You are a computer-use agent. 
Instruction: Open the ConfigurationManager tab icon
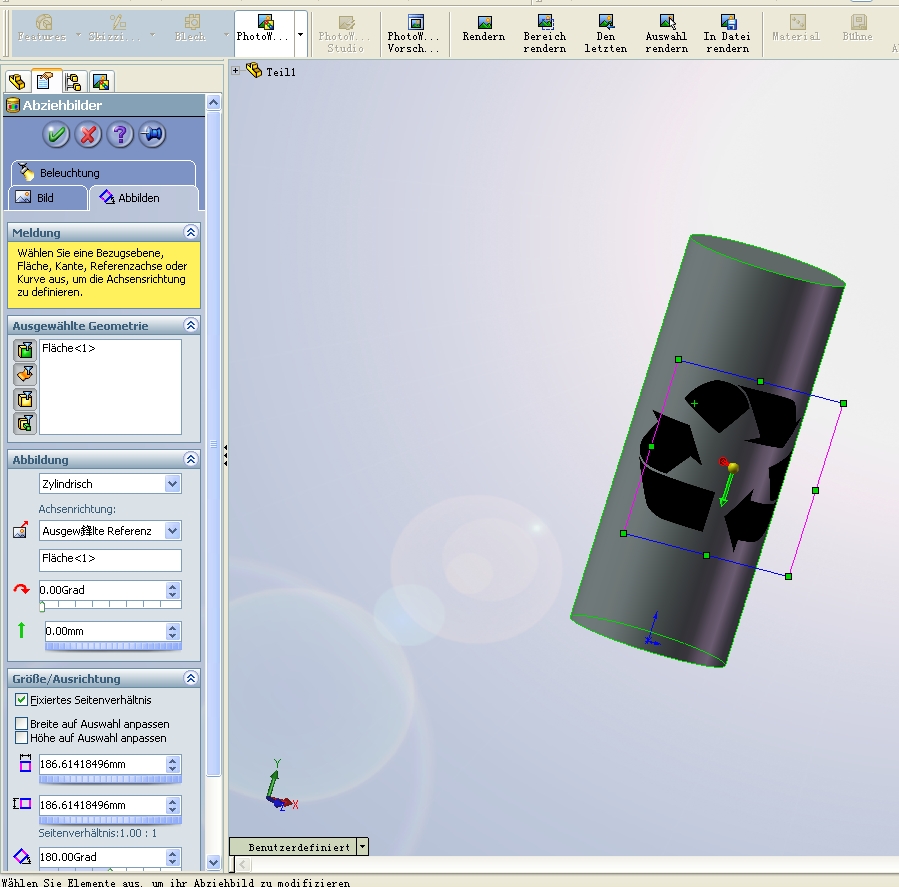coord(73,81)
